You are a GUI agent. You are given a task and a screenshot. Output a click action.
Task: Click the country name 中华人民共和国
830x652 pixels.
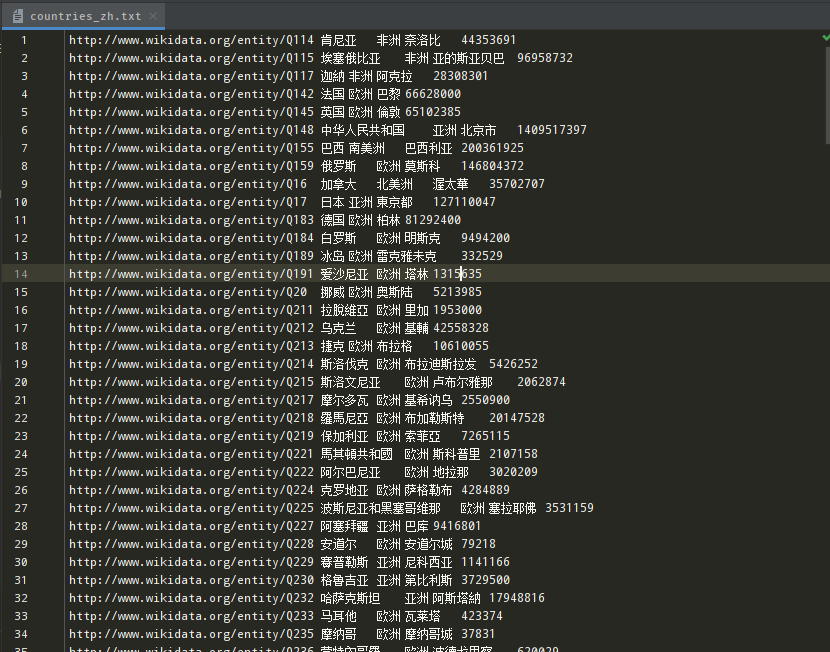pos(363,130)
